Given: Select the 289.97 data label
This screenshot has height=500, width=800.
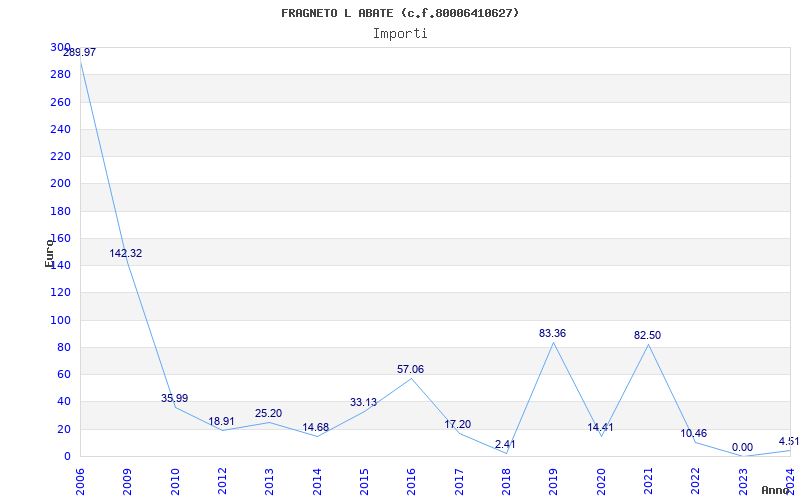Looking at the screenshot, I should coord(79,52).
